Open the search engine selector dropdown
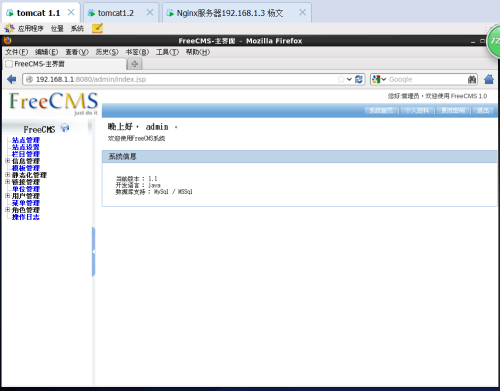 (384, 79)
